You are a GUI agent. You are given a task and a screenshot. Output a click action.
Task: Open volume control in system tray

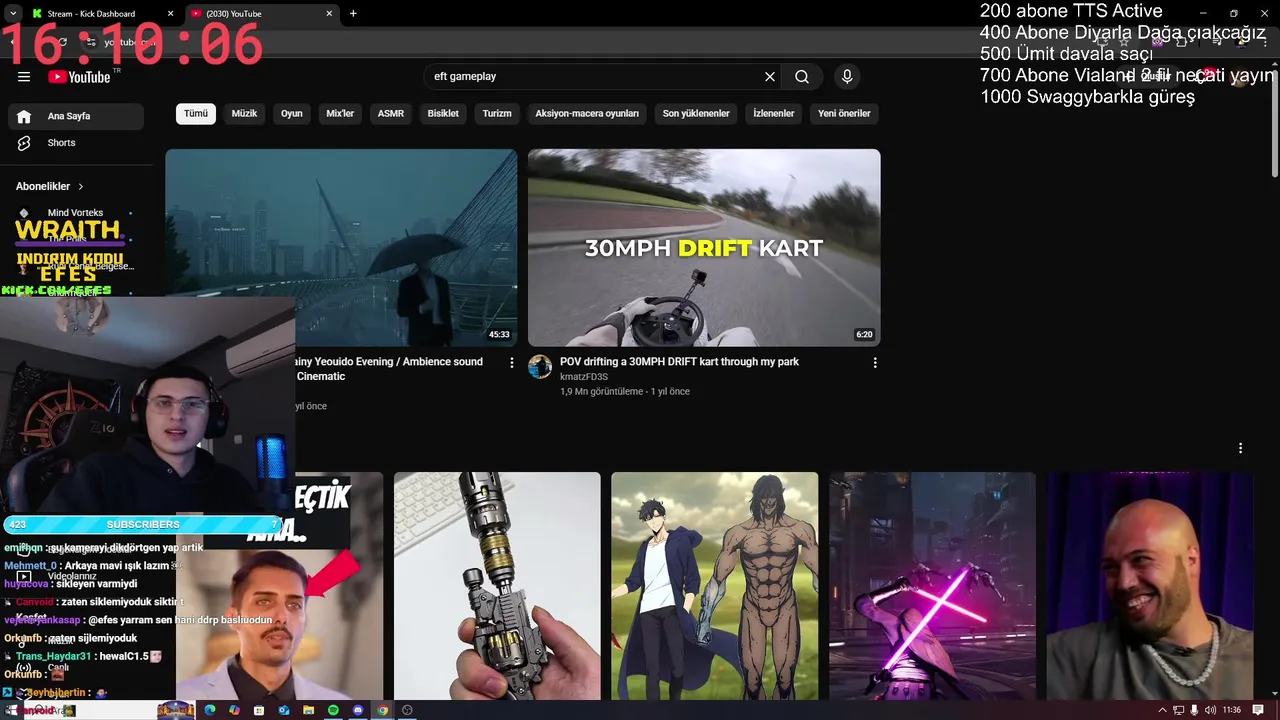1210,710
